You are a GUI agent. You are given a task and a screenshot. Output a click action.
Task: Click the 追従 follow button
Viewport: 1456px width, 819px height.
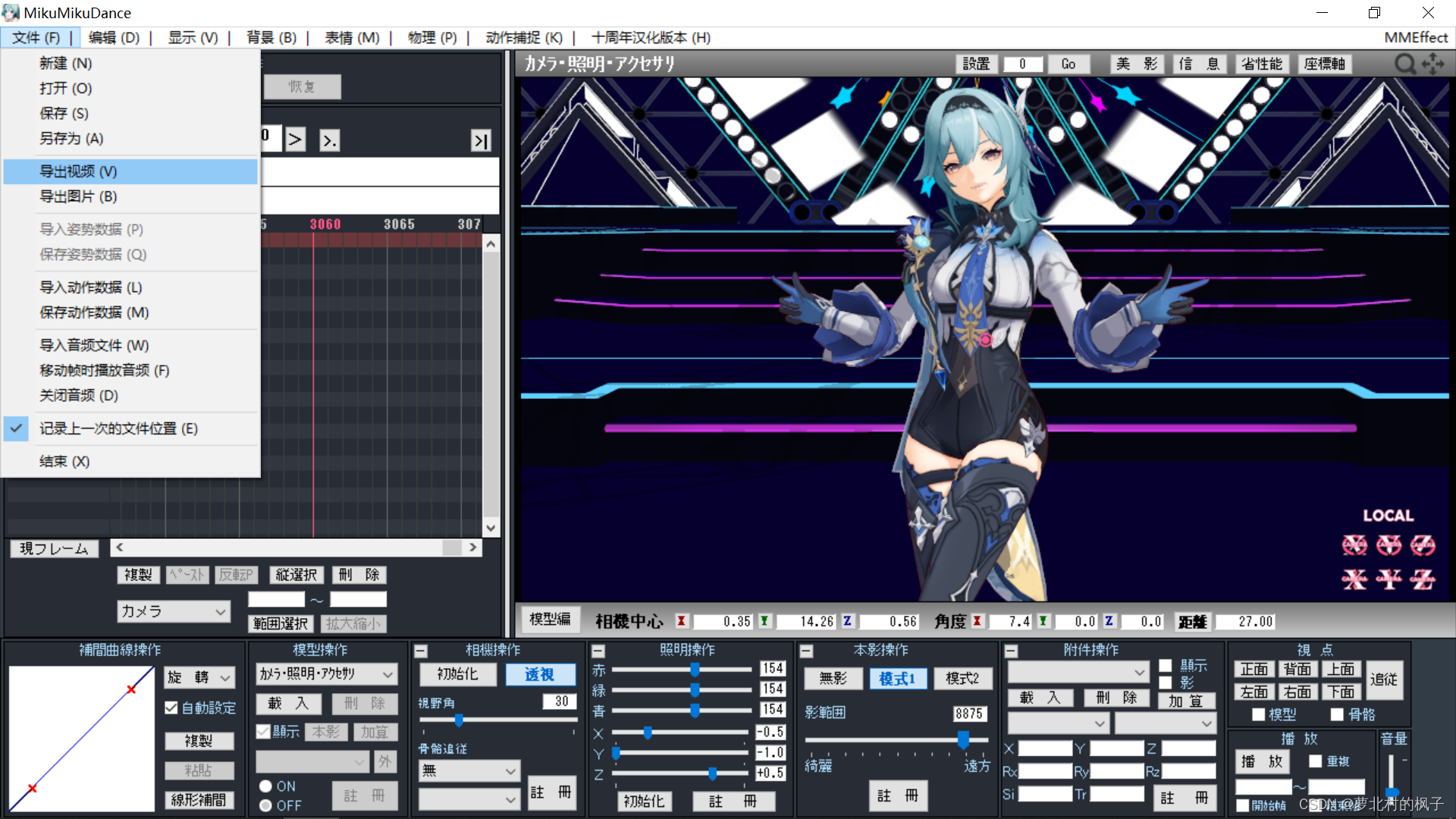[x=1383, y=679]
